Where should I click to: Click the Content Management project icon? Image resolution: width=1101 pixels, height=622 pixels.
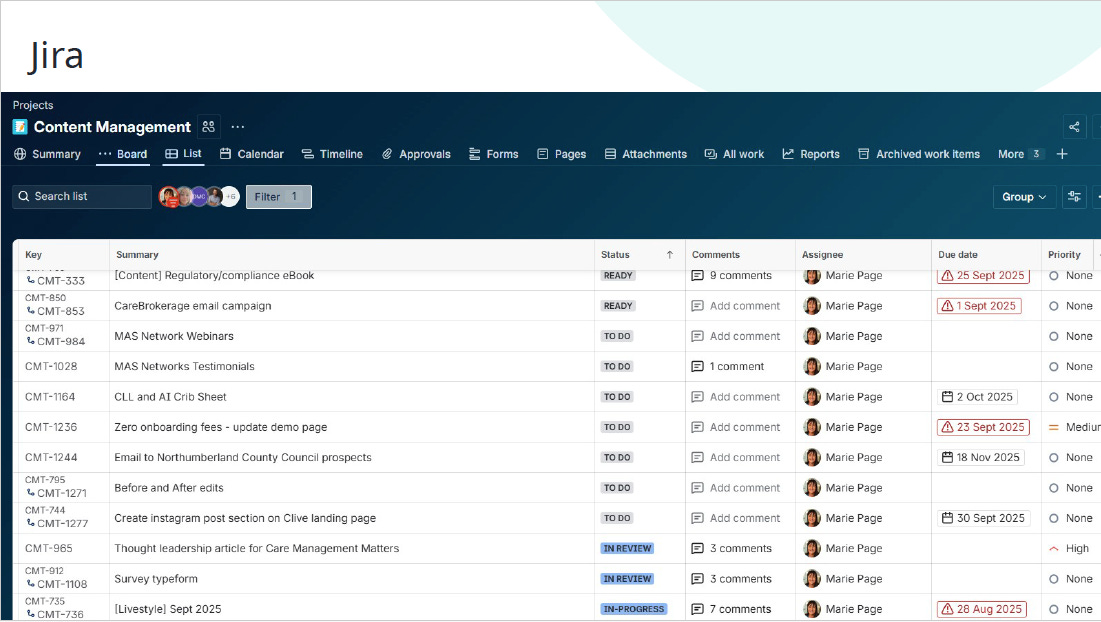[x=20, y=127]
